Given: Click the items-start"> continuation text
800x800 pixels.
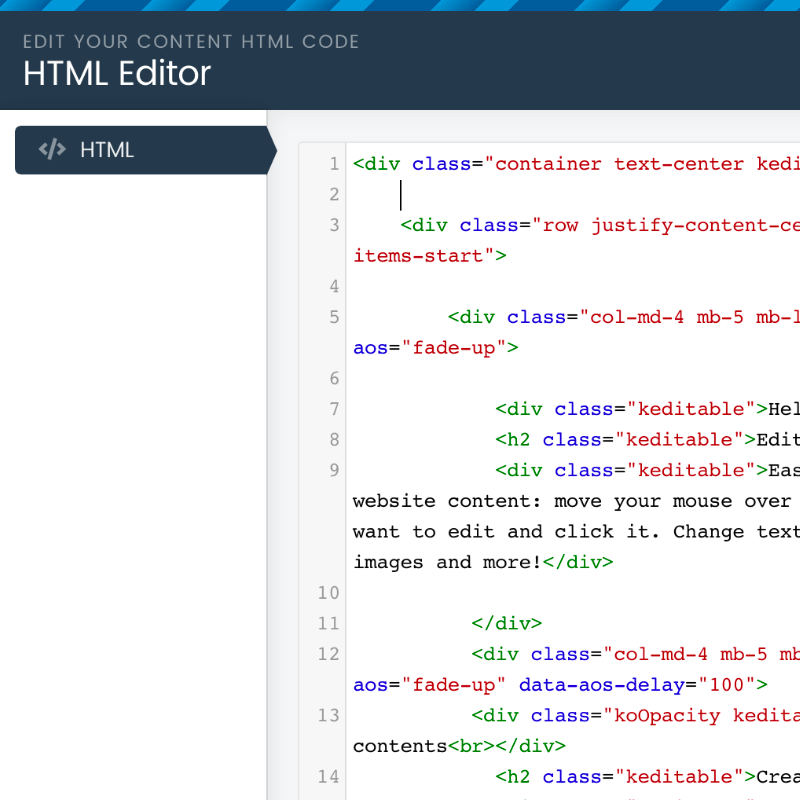Looking at the screenshot, I should [430, 256].
